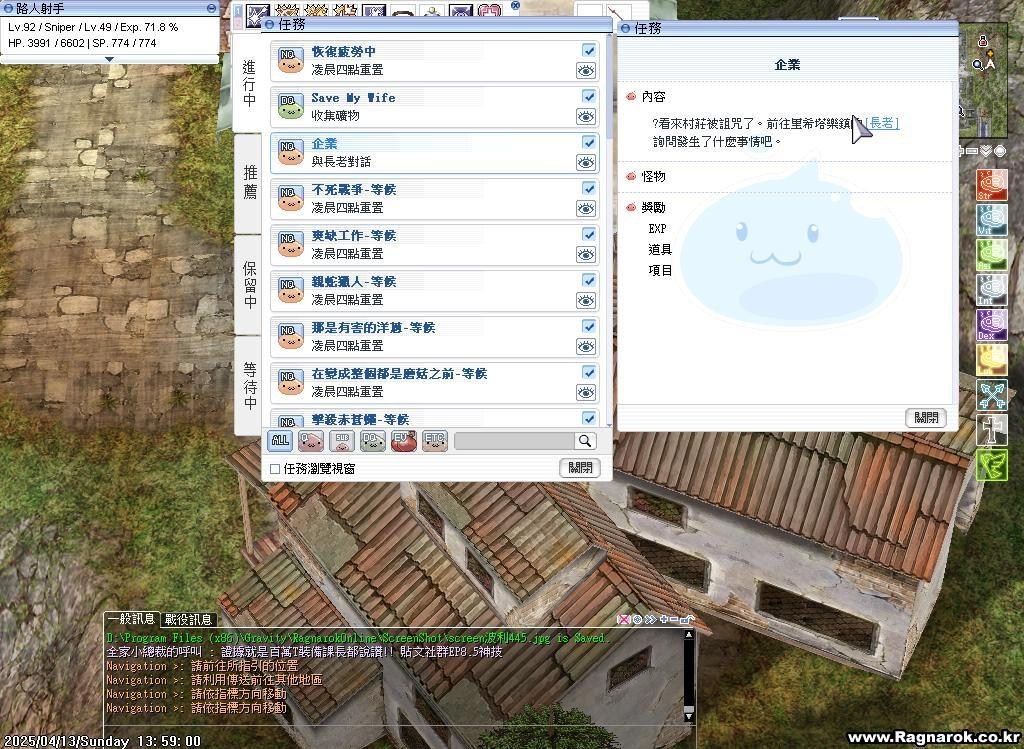
Task: Follow the [長老] navigation link
Action: point(882,123)
